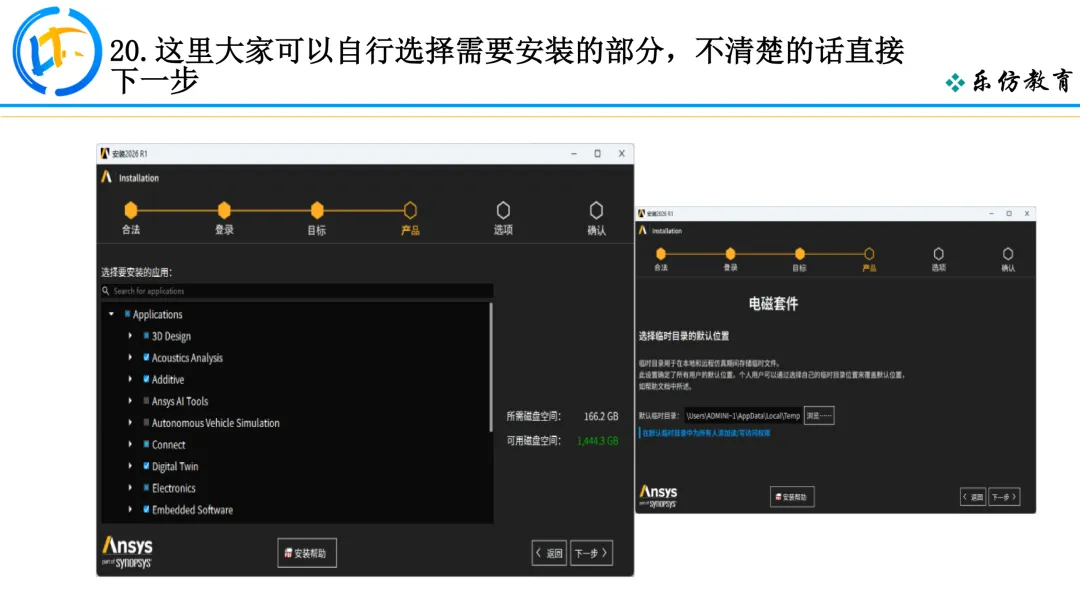The image size is (1080, 608).
Task: Click 浏览 button next to temp directory
Action: [819, 415]
